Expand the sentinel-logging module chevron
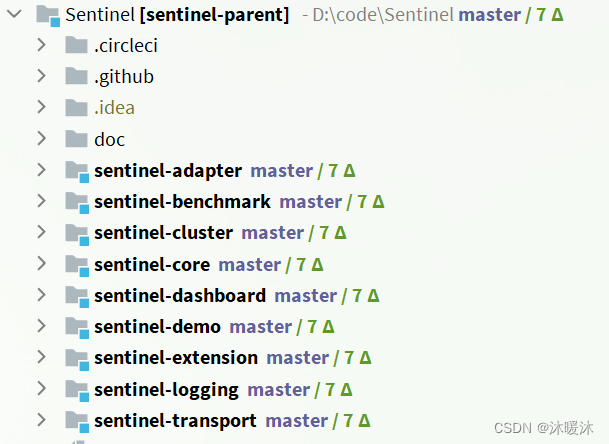 (x=41, y=390)
